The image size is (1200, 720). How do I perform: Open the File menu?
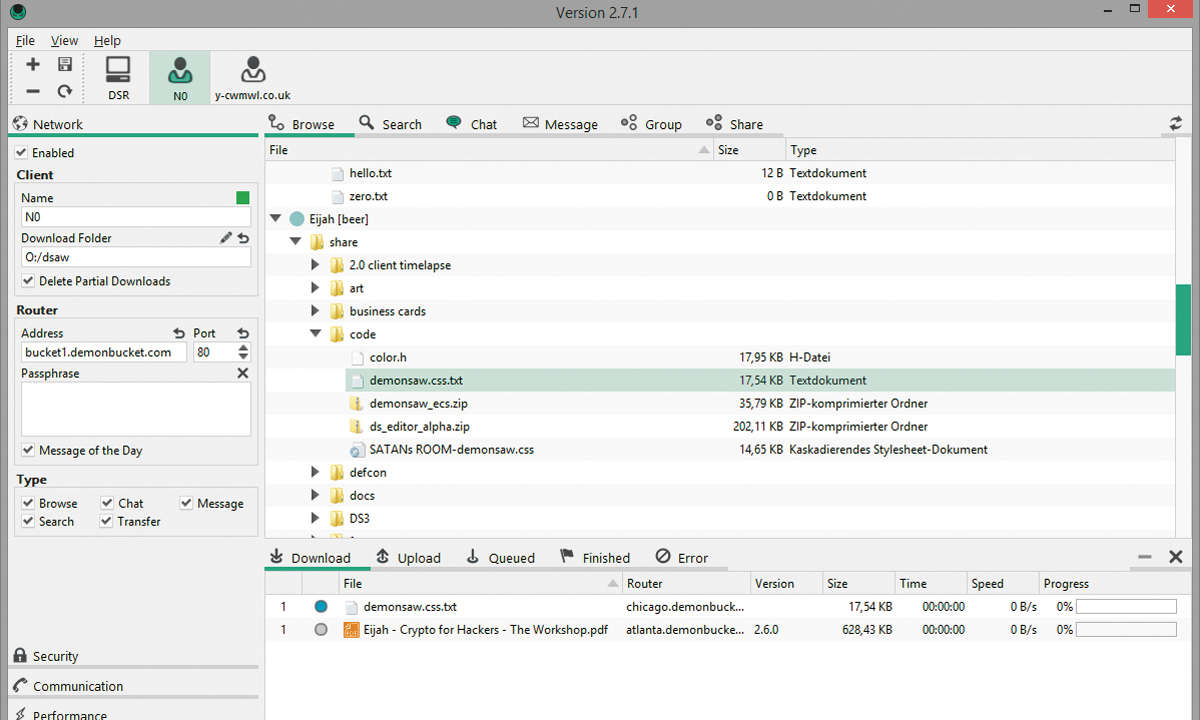25,40
